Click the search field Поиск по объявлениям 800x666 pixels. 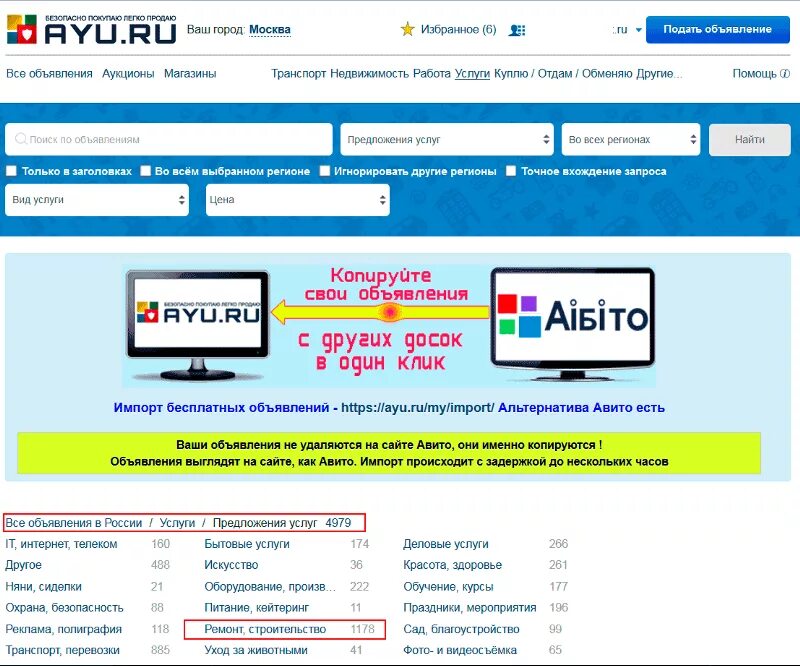(168, 139)
